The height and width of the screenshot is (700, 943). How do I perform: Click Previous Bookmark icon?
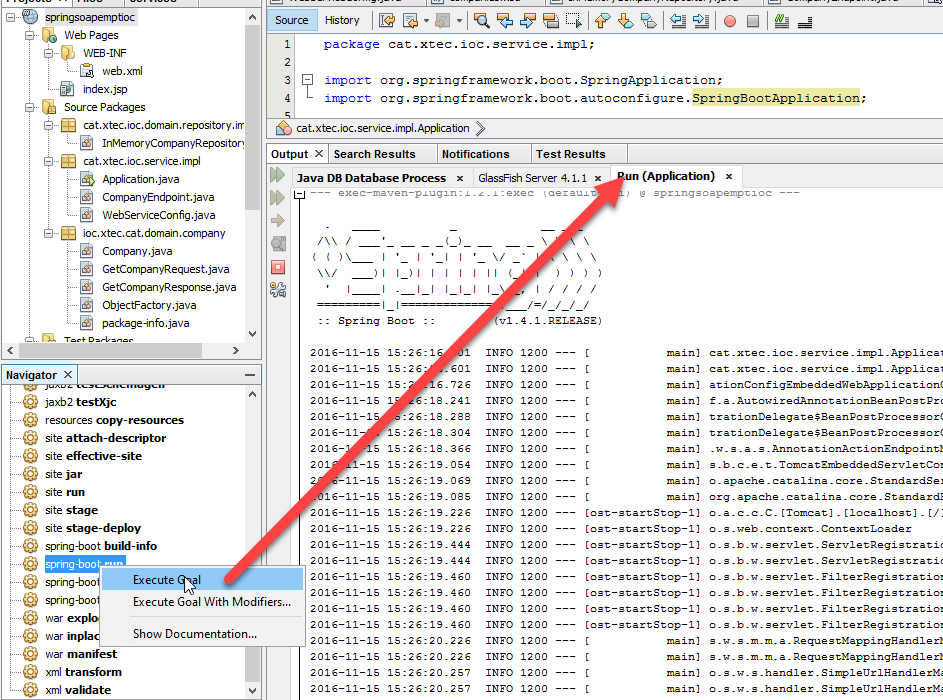(602, 21)
